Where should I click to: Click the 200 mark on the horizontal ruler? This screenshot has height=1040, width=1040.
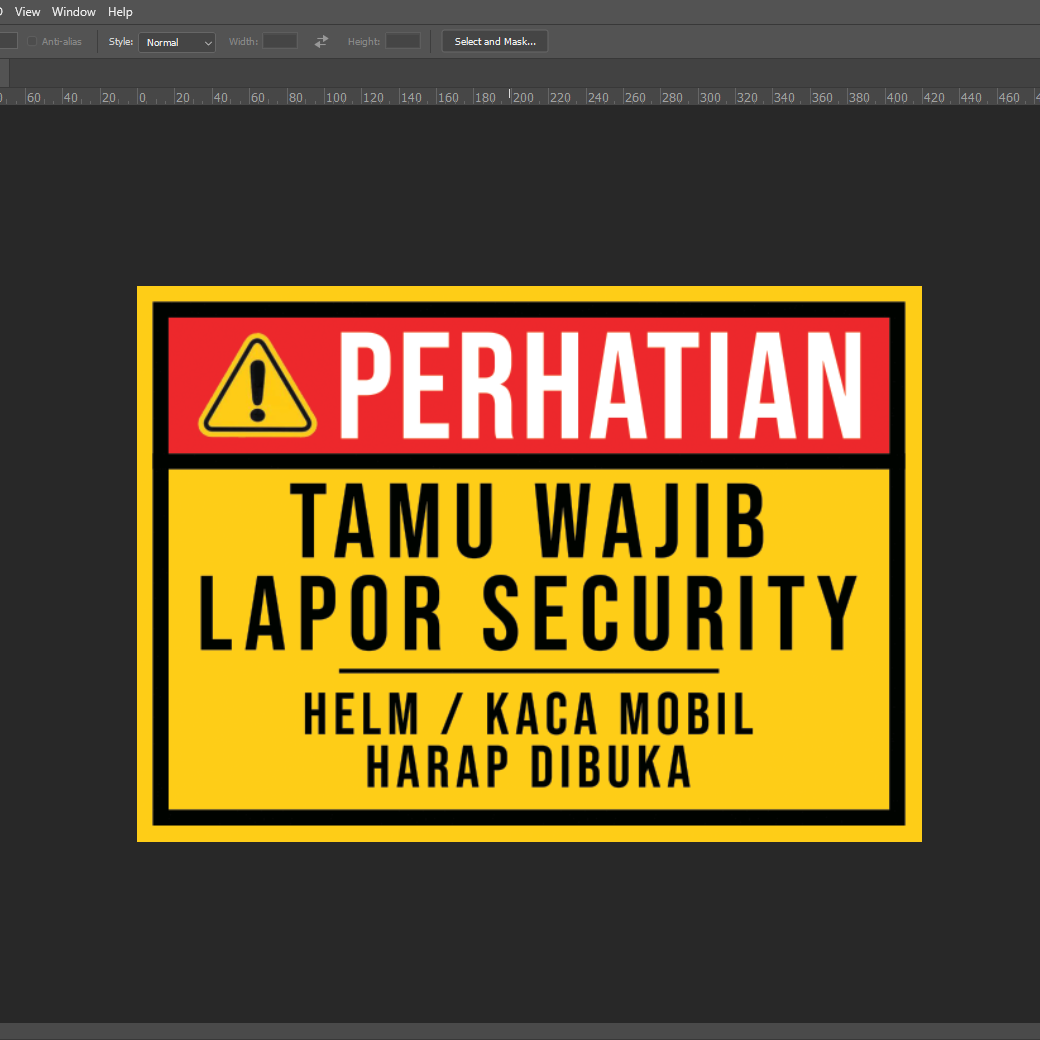coord(522,98)
